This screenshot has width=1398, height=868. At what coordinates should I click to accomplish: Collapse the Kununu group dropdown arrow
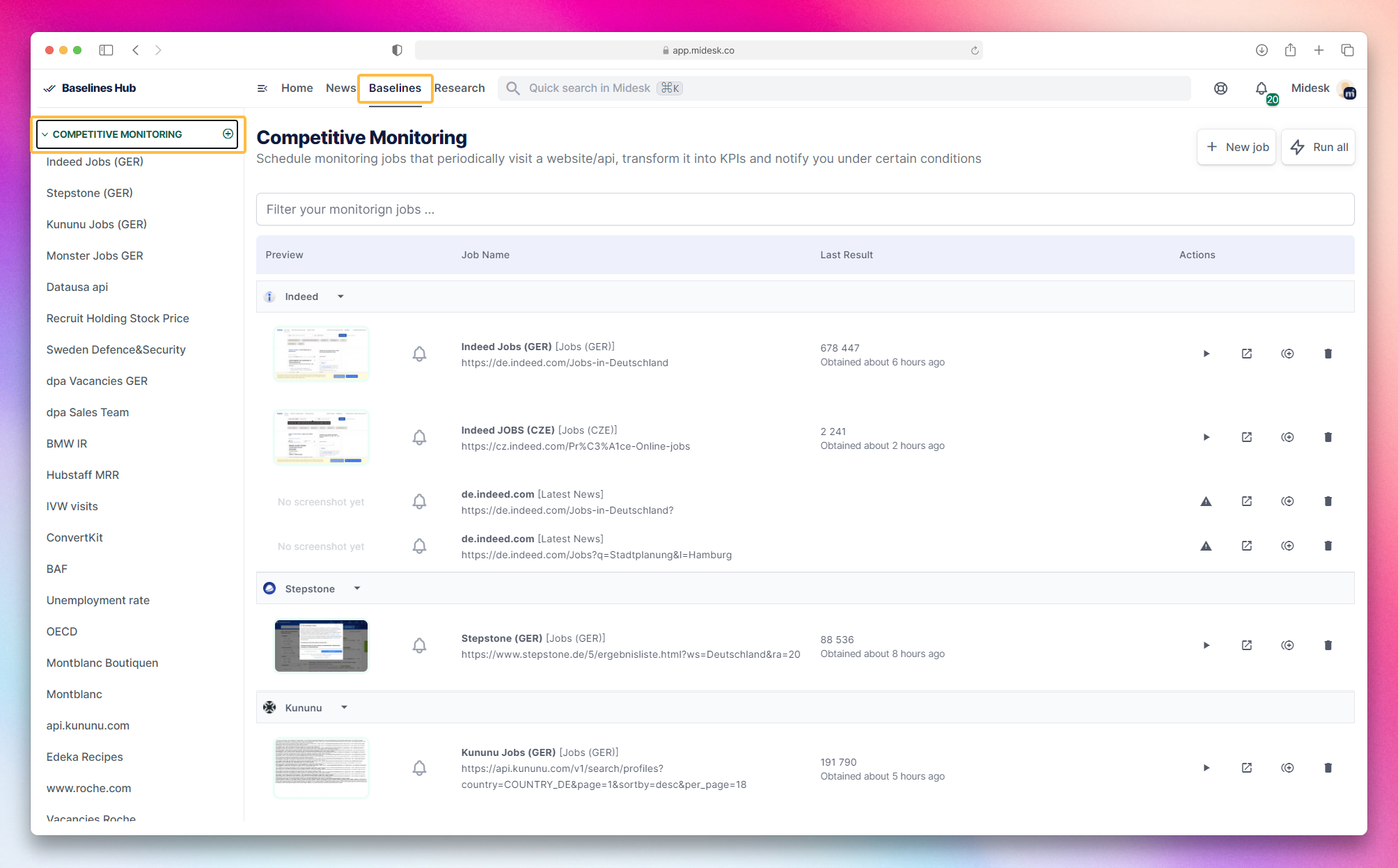coord(344,707)
